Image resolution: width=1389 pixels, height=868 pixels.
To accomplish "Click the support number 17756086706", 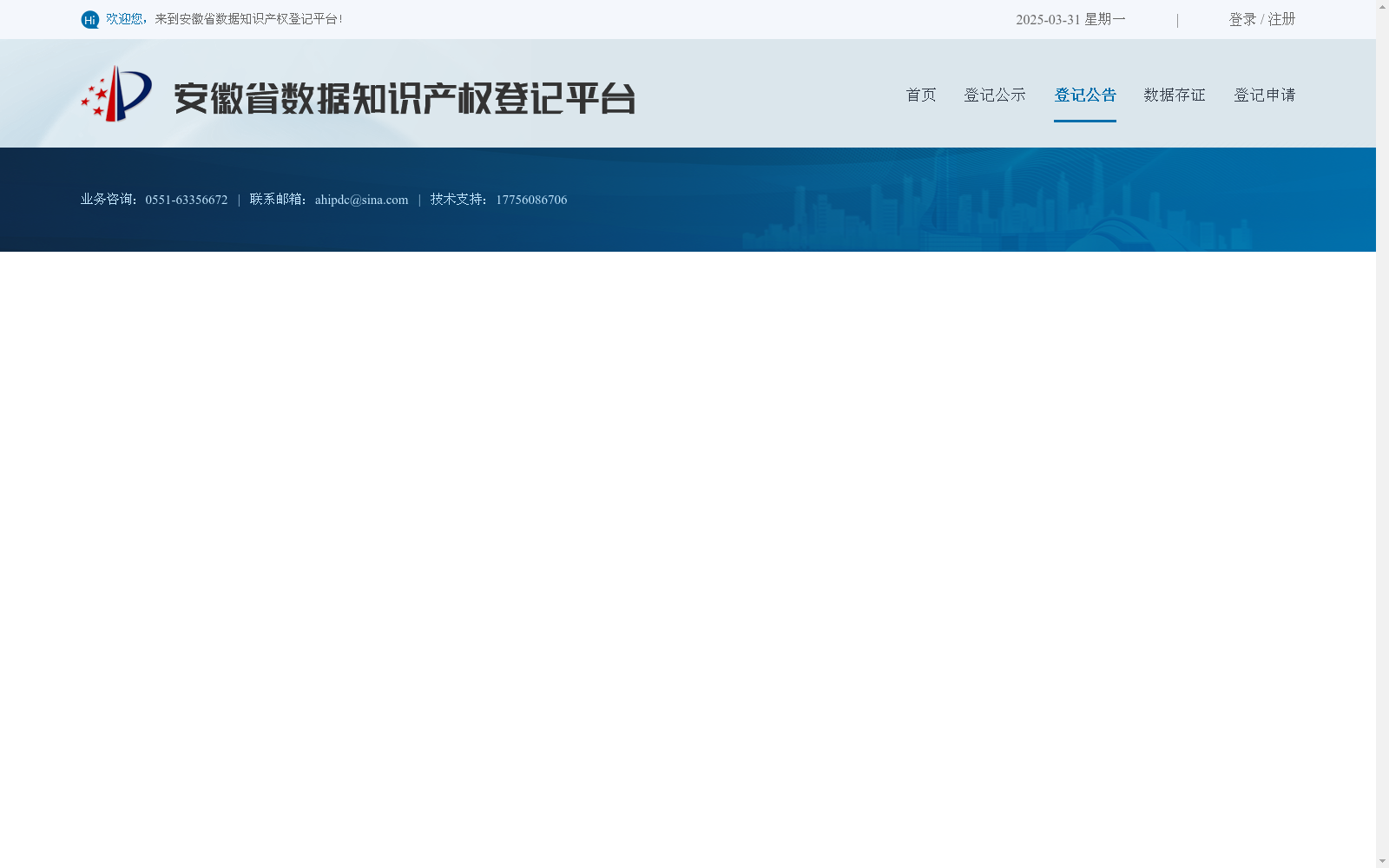I will [531, 200].
